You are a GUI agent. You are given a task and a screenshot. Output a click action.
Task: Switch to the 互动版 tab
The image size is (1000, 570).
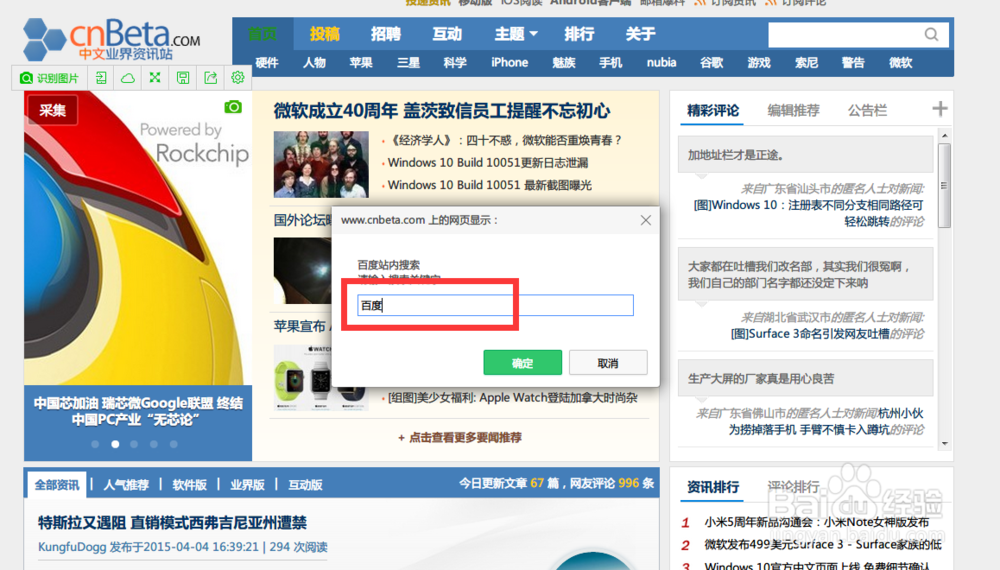point(305,485)
